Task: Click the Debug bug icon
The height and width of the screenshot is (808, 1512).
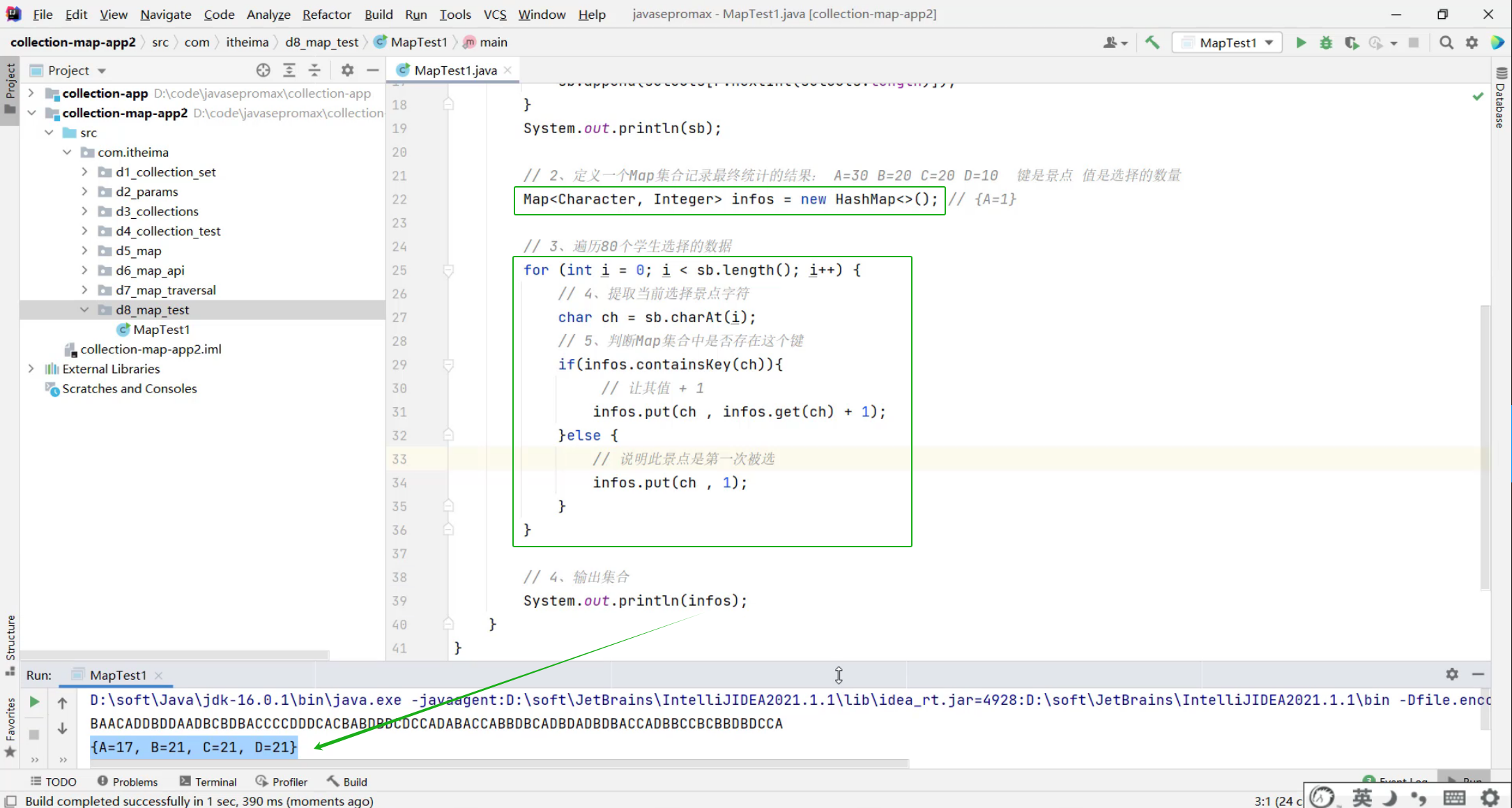Action: (1326, 43)
